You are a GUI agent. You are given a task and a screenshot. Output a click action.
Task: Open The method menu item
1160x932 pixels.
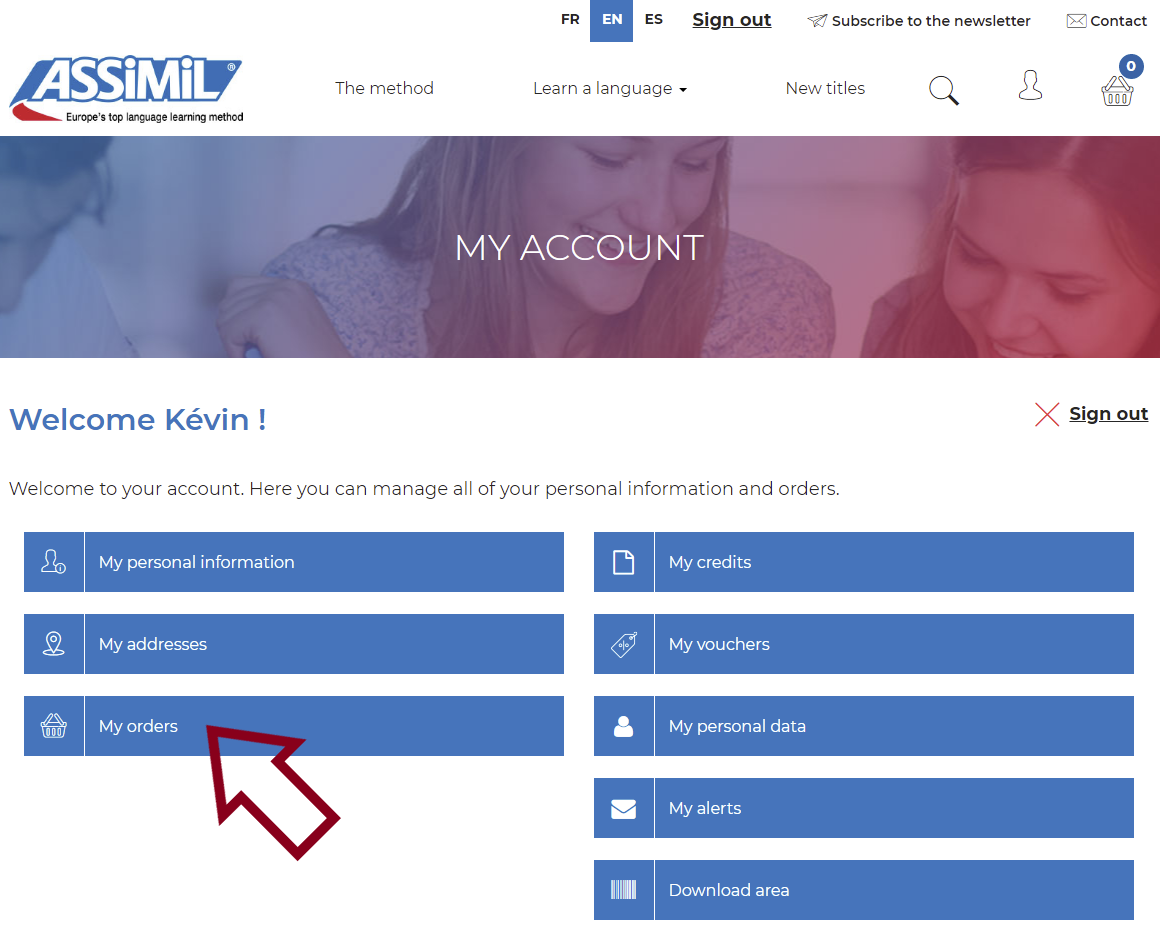coord(384,88)
